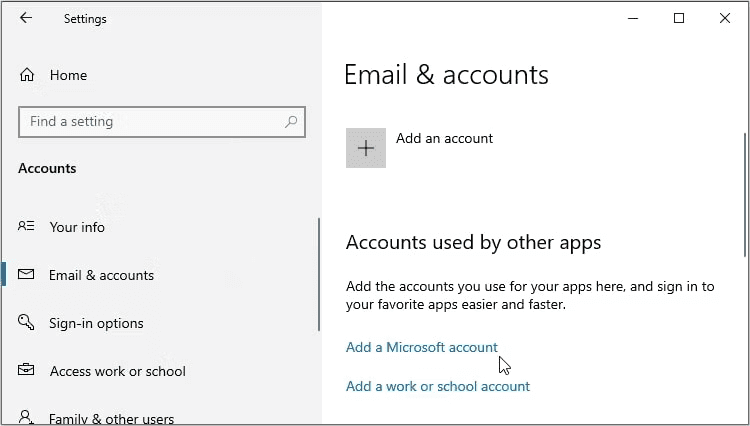Click the Home house icon
The width and height of the screenshot is (750, 426).
click(27, 75)
